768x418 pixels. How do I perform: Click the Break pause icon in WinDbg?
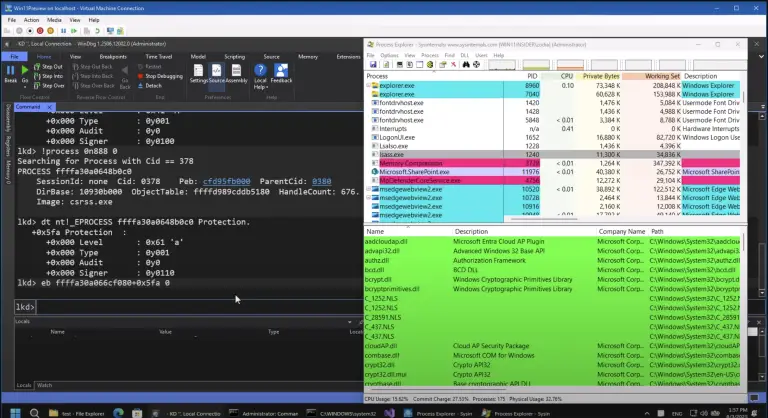coord(11,72)
